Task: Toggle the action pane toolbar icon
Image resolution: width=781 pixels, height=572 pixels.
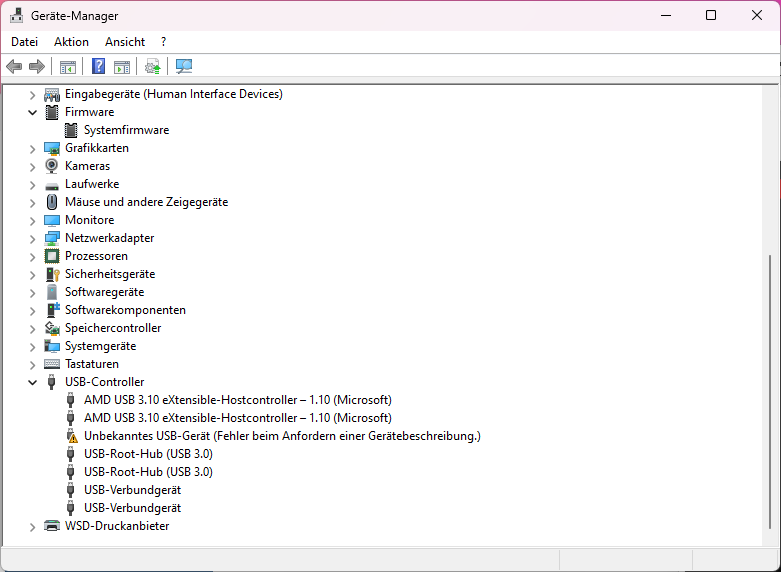Action: coord(122,66)
